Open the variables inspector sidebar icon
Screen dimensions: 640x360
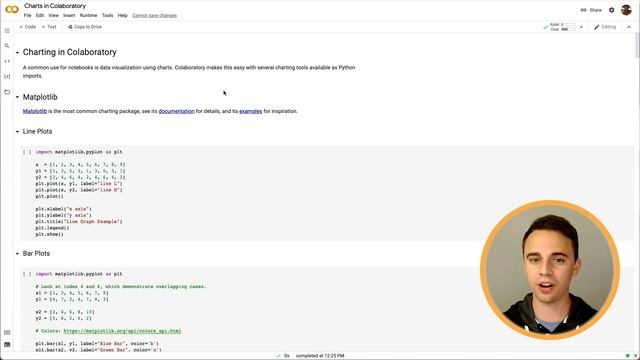[x=7, y=76]
